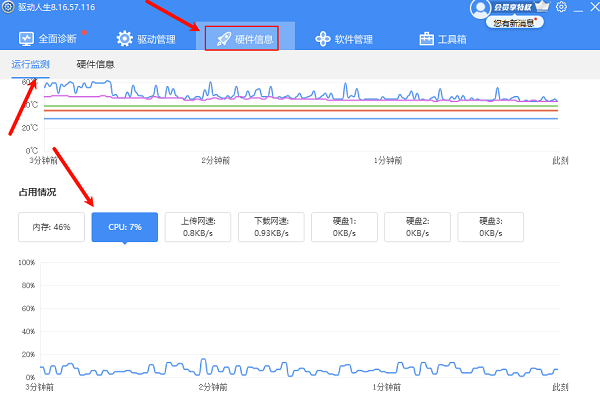Click the 2分钟前 label under temperature chart
Viewport: 600px width, 395px height.
tap(216, 161)
